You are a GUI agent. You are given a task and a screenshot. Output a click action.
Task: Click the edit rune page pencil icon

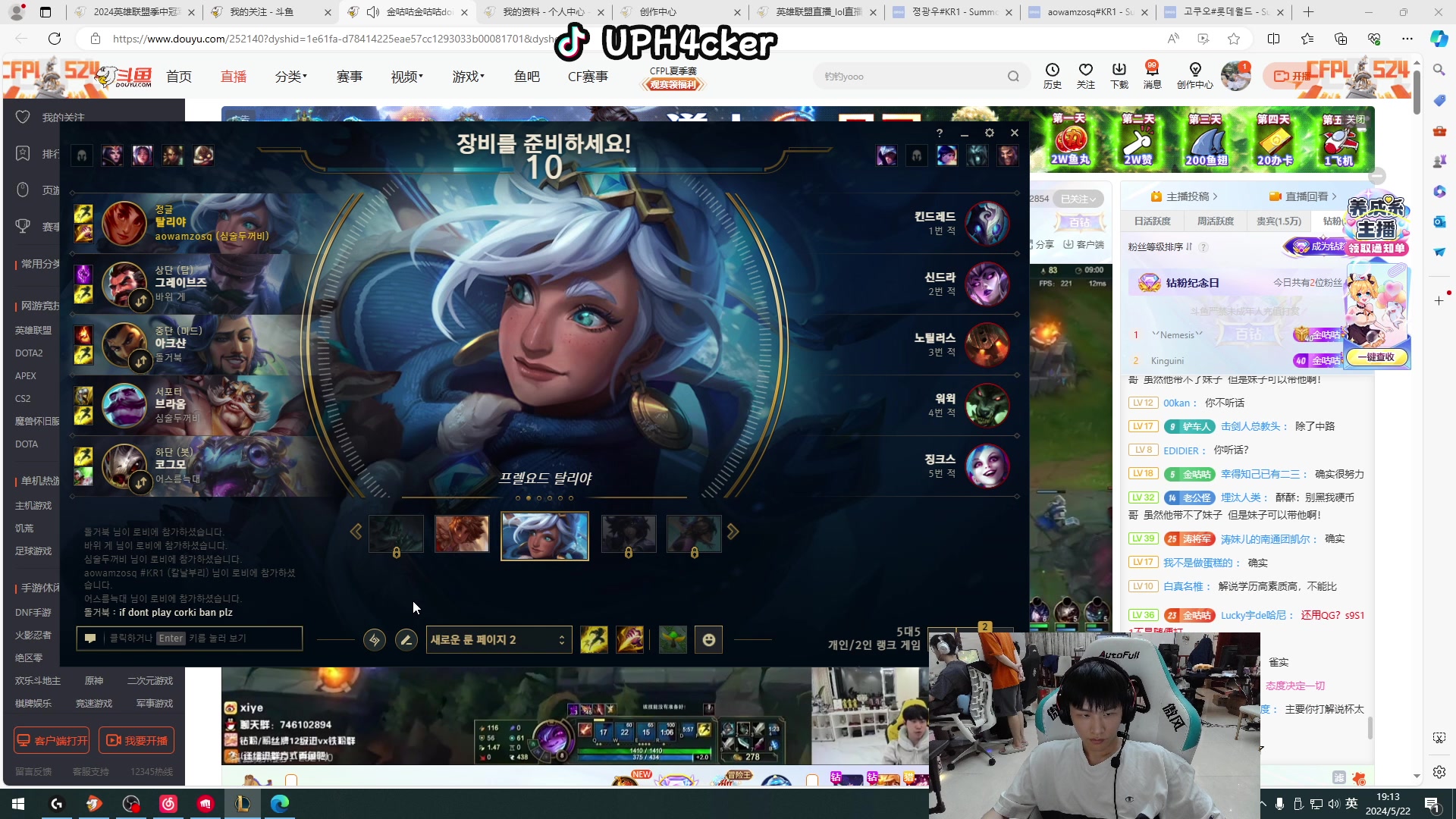pos(406,640)
